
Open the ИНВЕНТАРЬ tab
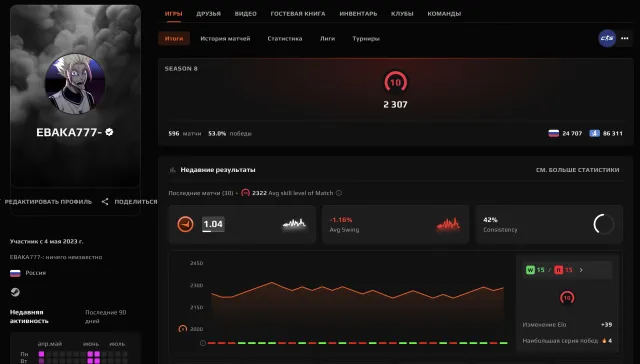click(x=358, y=13)
